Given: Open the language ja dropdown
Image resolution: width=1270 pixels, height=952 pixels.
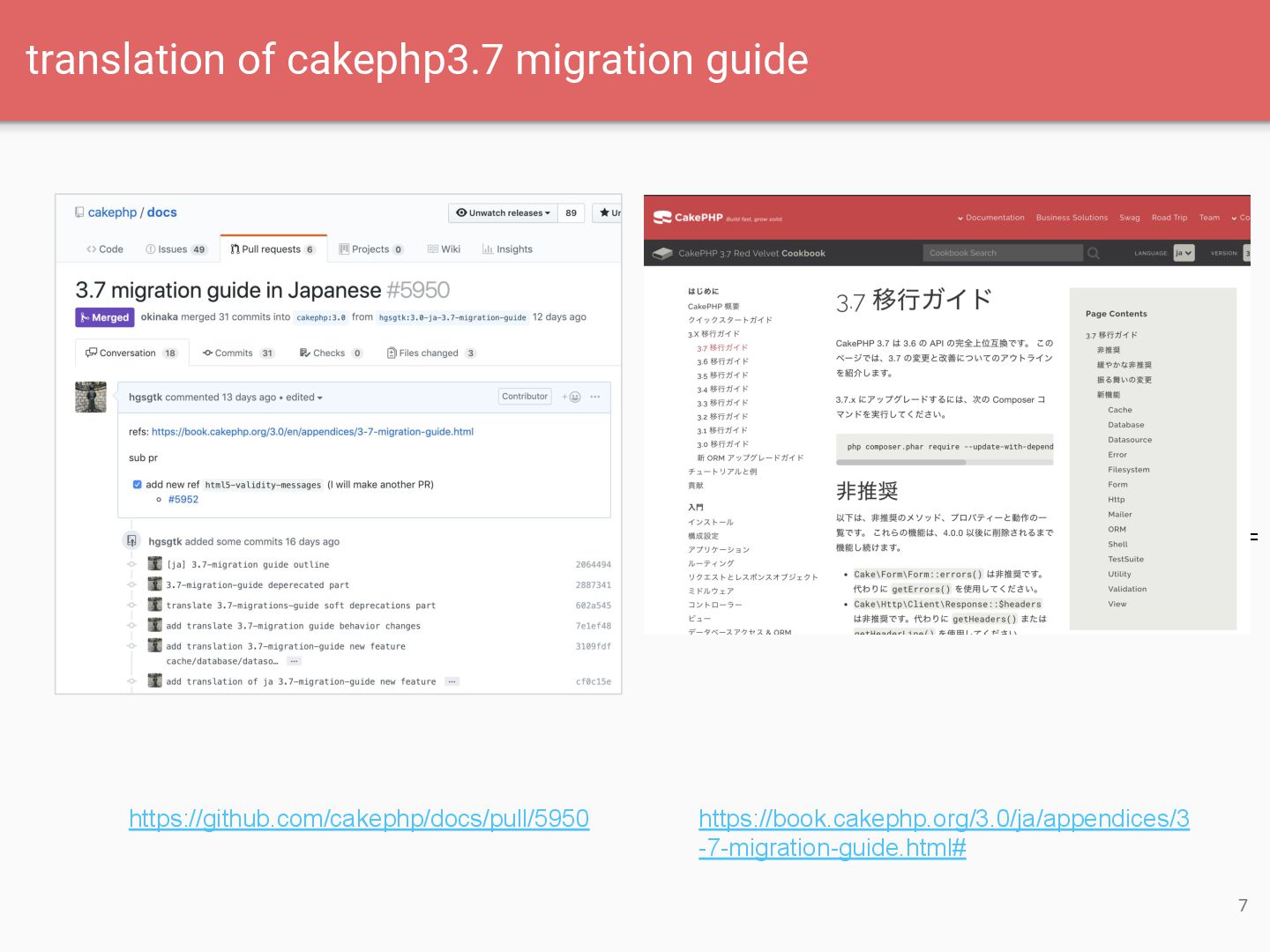Looking at the screenshot, I should [1184, 253].
